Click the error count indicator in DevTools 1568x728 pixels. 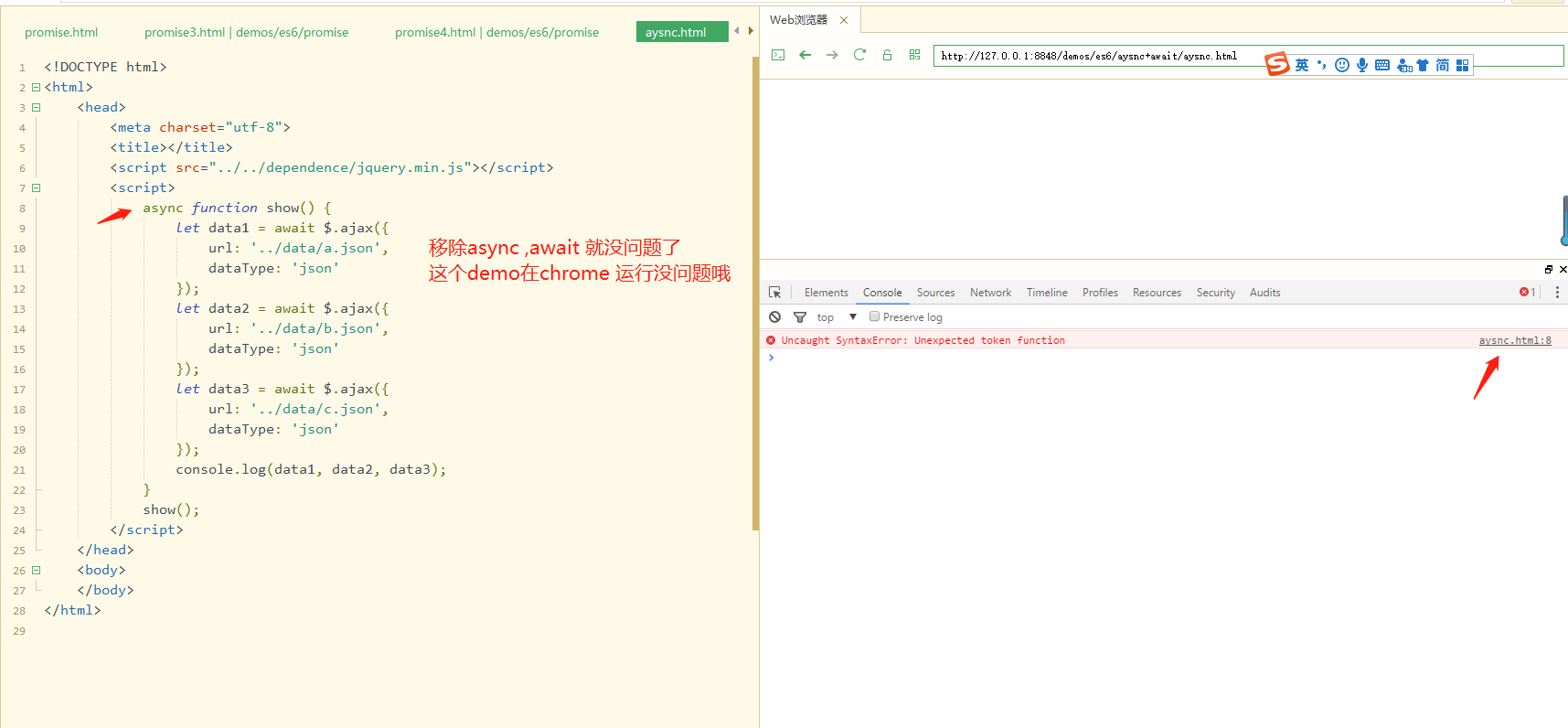click(1527, 292)
